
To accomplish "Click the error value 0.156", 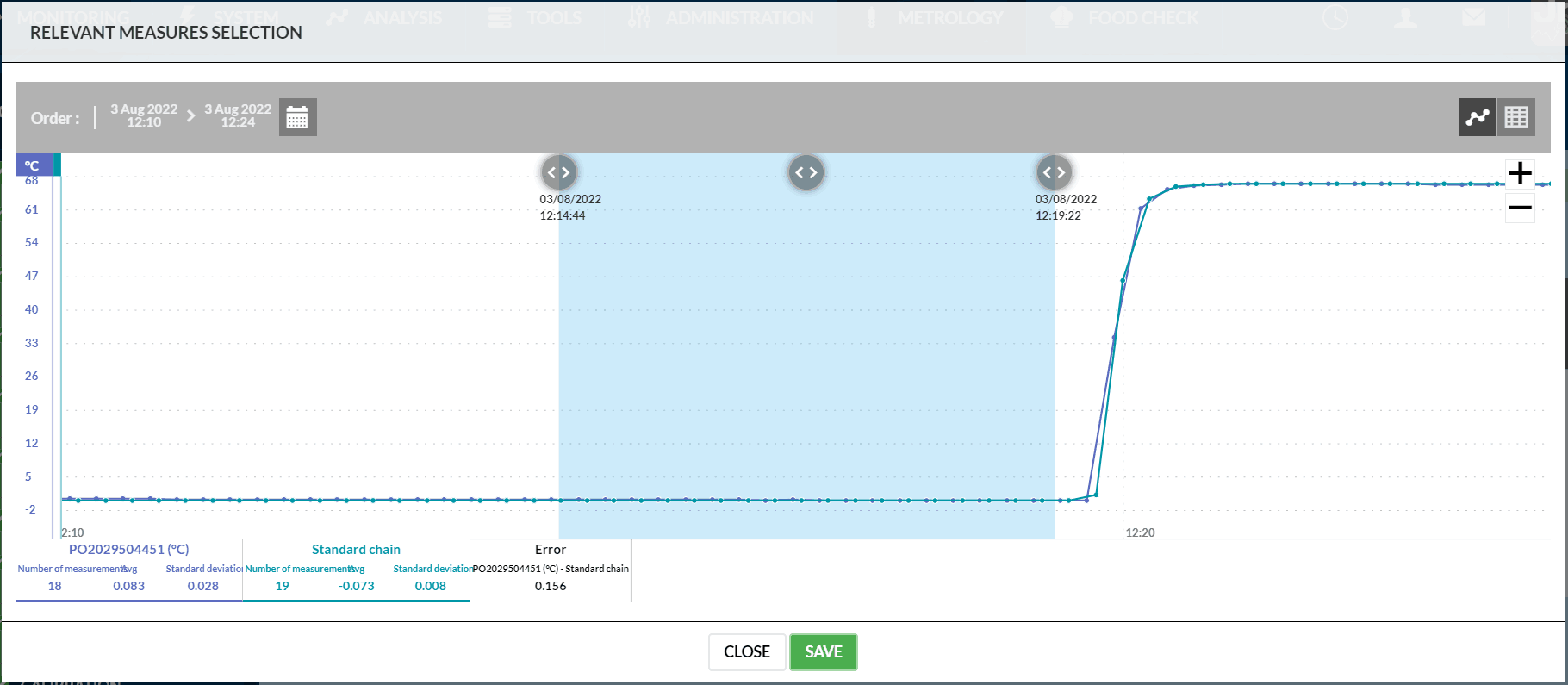I will 551,586.
